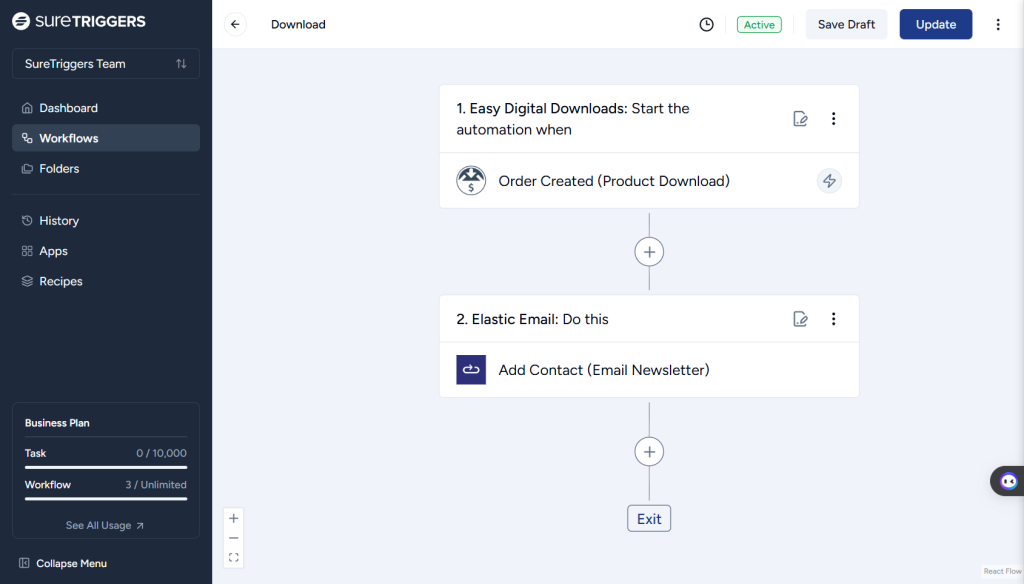Fit the workflow view to screen
Image resolution: width=1024 pixels, height=584 pixels.
[x=233, y=557]
